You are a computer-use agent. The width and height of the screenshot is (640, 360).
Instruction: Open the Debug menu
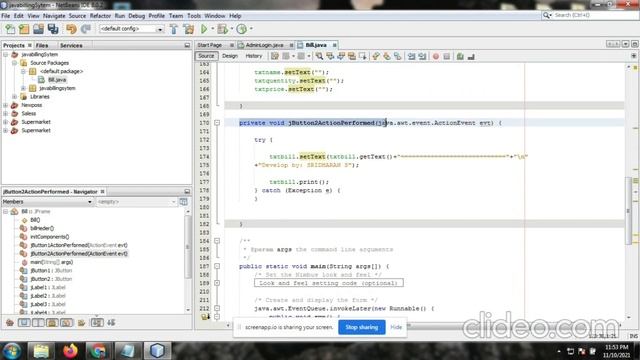coord(136,16)
